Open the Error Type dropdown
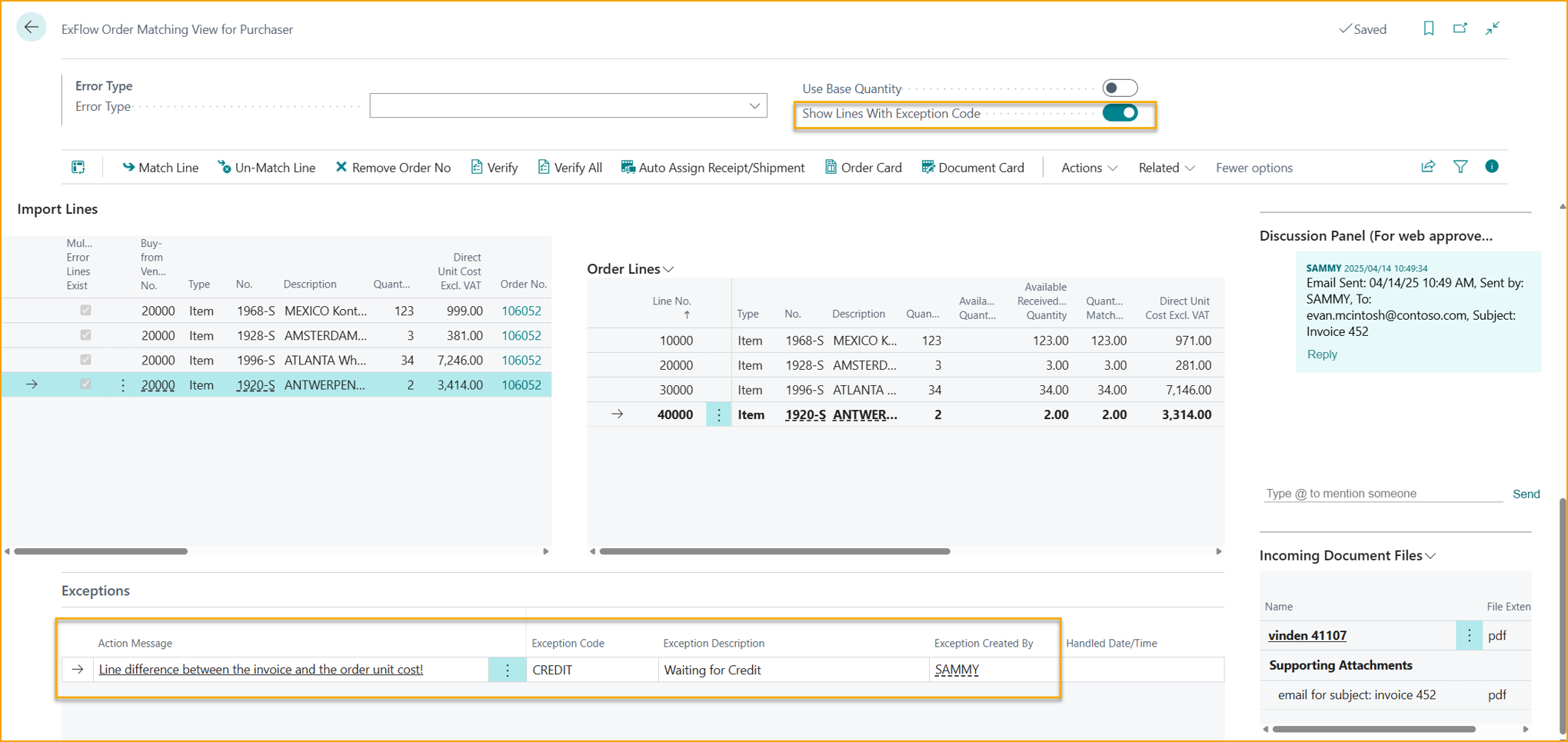1568x742 pixels. click(754, 106)
